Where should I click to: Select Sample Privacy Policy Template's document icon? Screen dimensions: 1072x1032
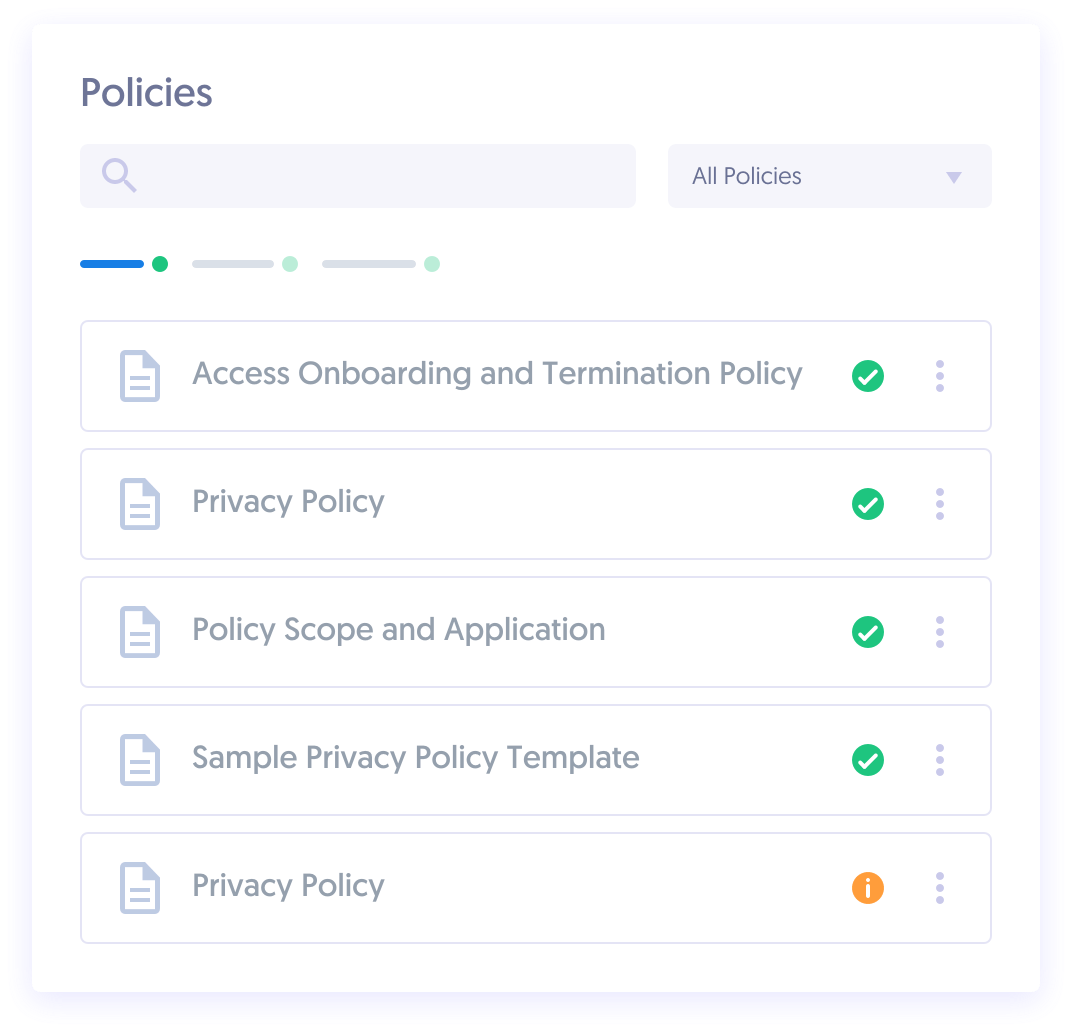pos(140,760)
